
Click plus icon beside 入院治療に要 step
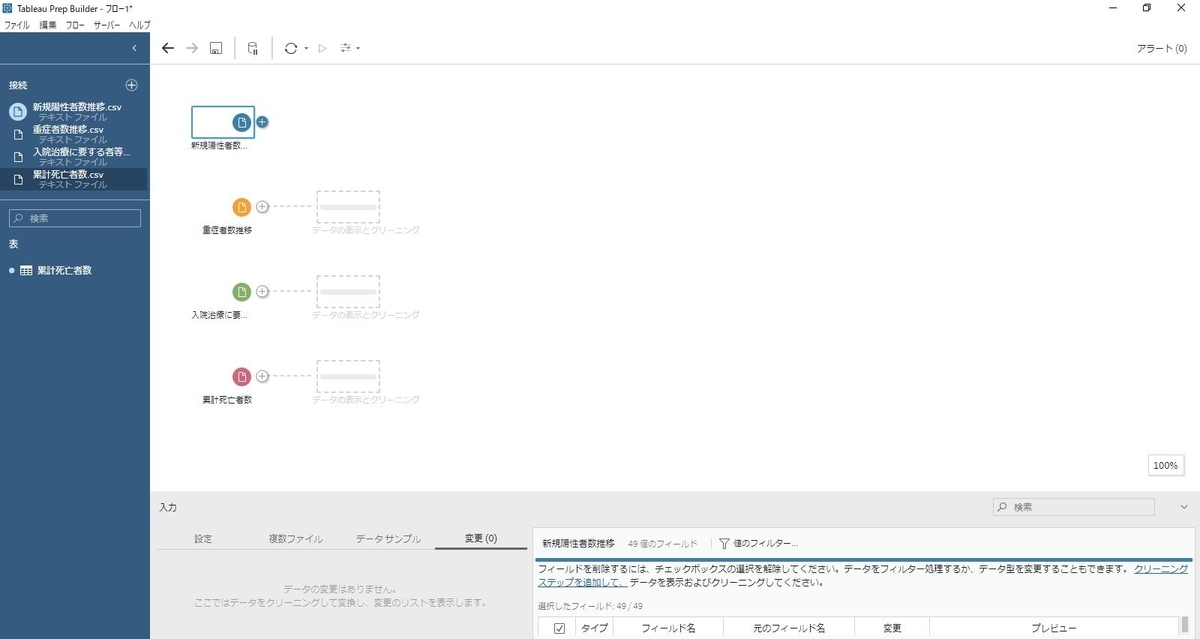[262, 292]
